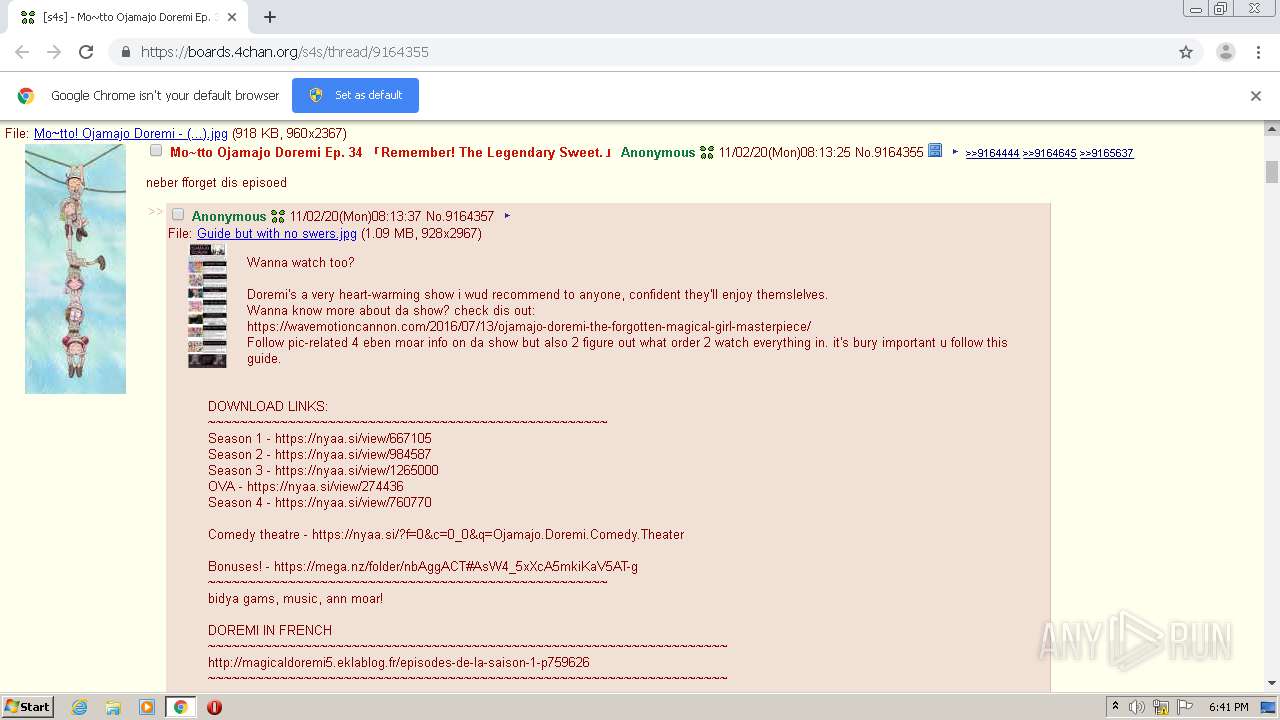The image size is (1280, 720).
Task: Open the Guide but with no swers.jpg link
Action: click(x=277, y=233)
